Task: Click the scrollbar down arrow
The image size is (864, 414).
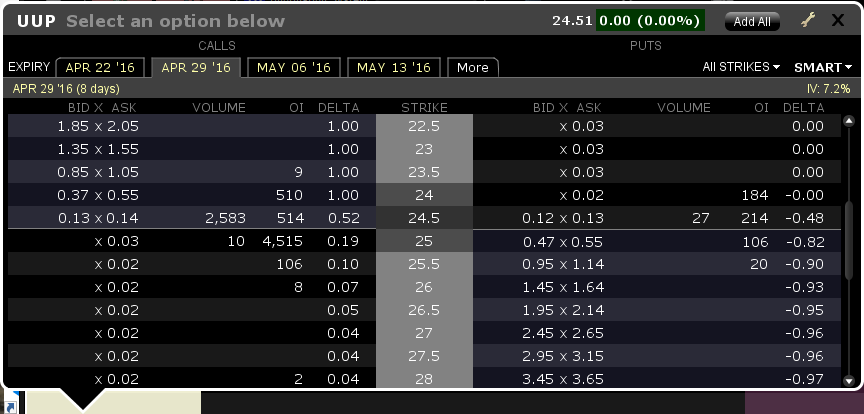Action: click(849, 380)
